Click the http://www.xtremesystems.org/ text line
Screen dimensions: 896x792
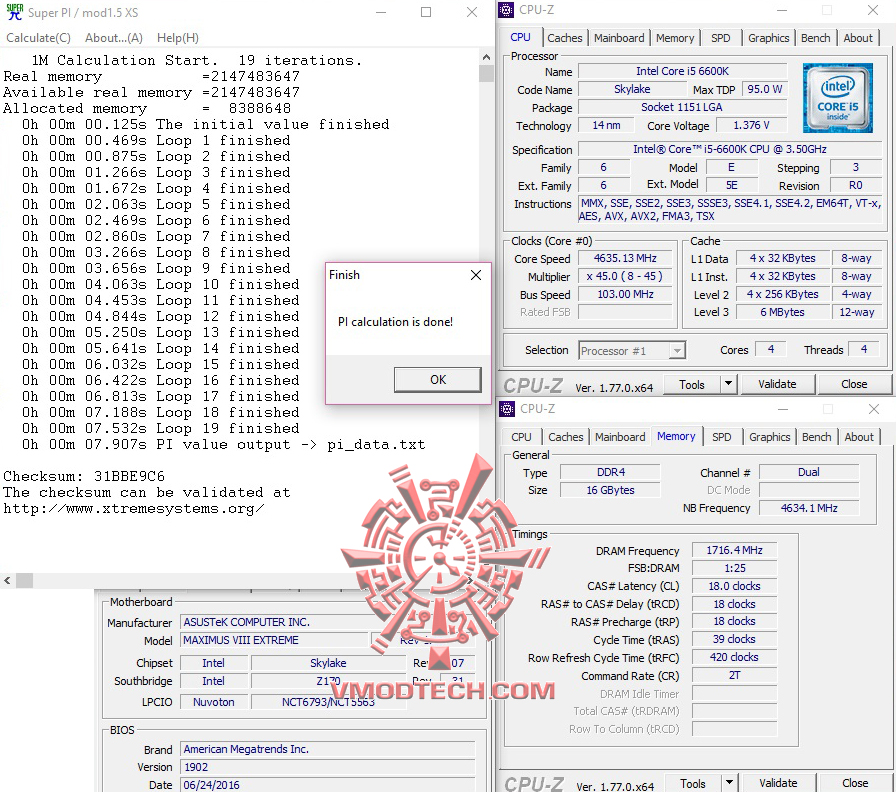tap(134, 509)
